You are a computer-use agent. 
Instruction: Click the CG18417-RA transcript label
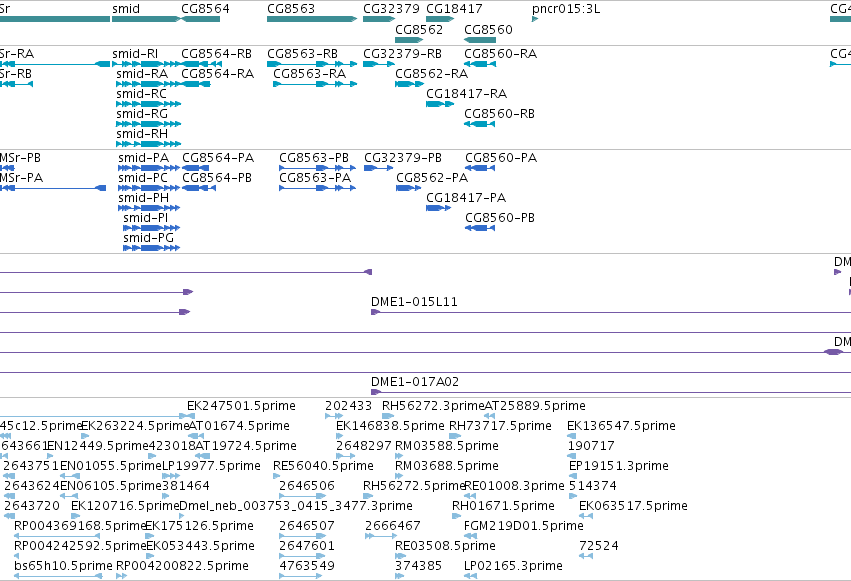(x=466, y=94)
